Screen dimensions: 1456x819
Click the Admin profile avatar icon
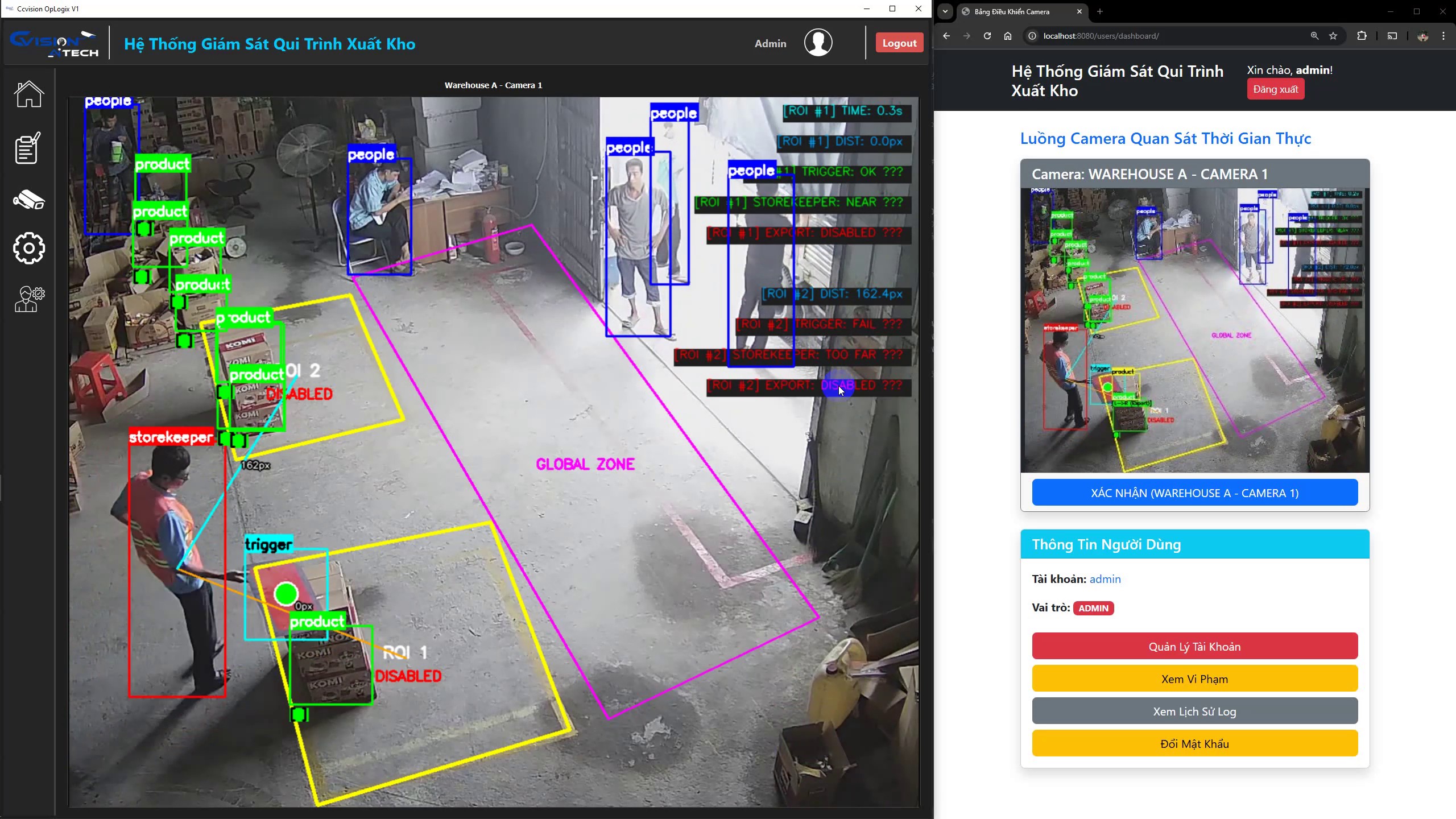818,43
